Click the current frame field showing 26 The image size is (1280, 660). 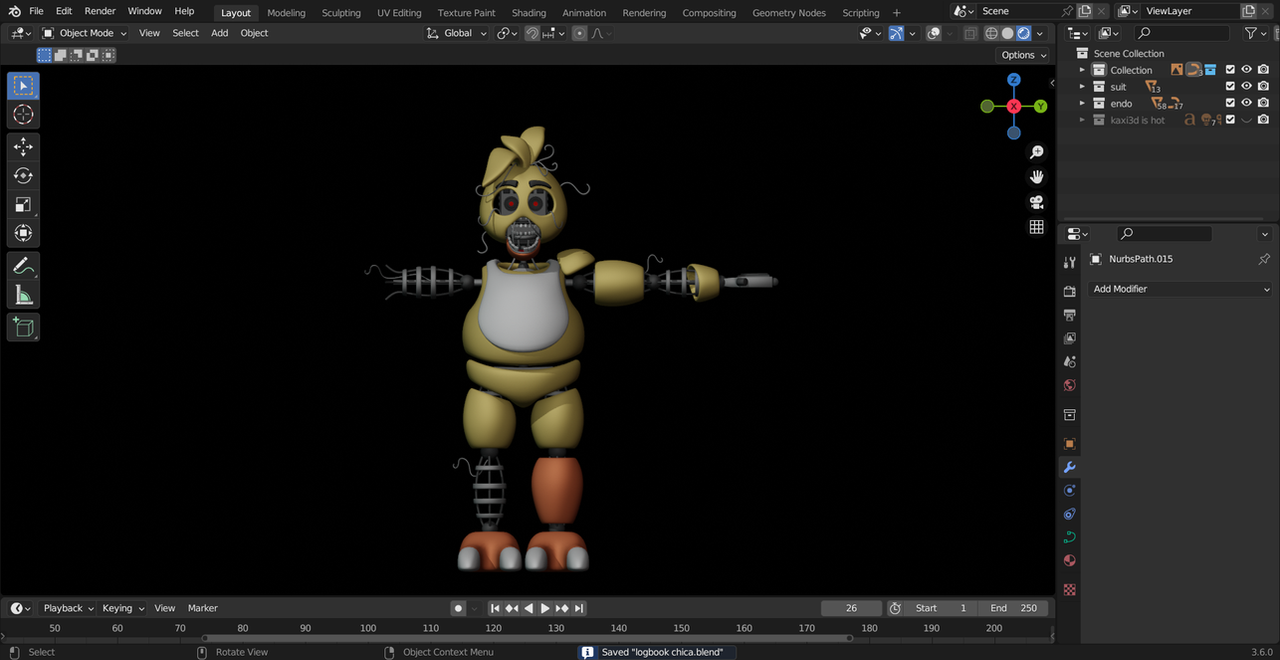(x=851, y=608)
